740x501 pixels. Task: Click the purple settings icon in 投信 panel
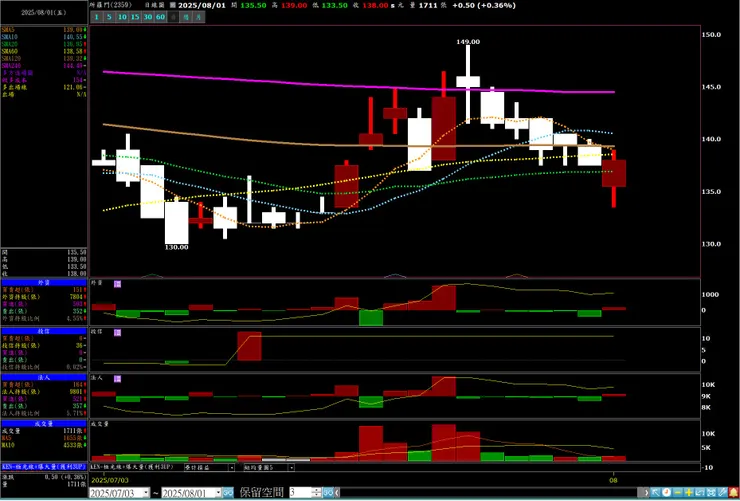point(118,333)
